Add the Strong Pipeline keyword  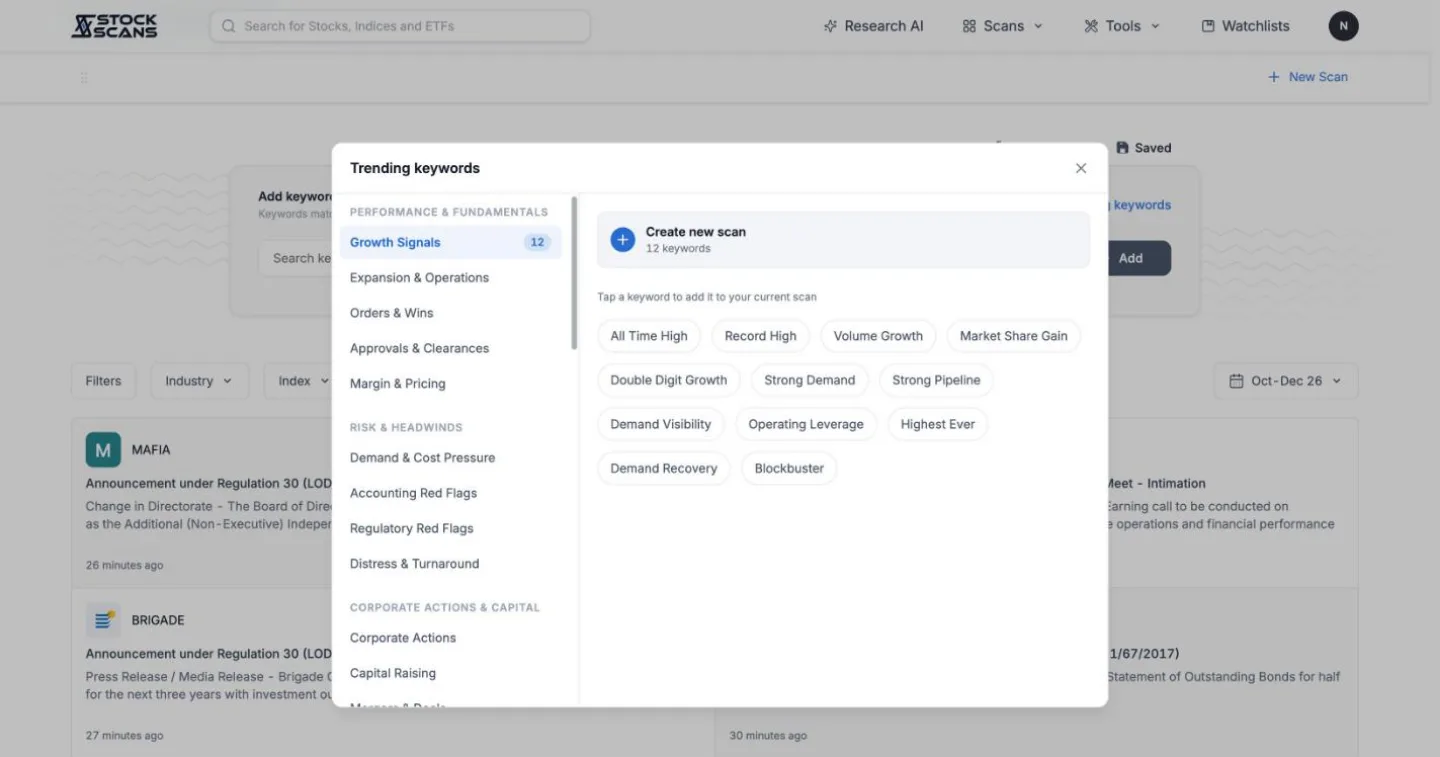pyautogui.click(x=936, y=380)
